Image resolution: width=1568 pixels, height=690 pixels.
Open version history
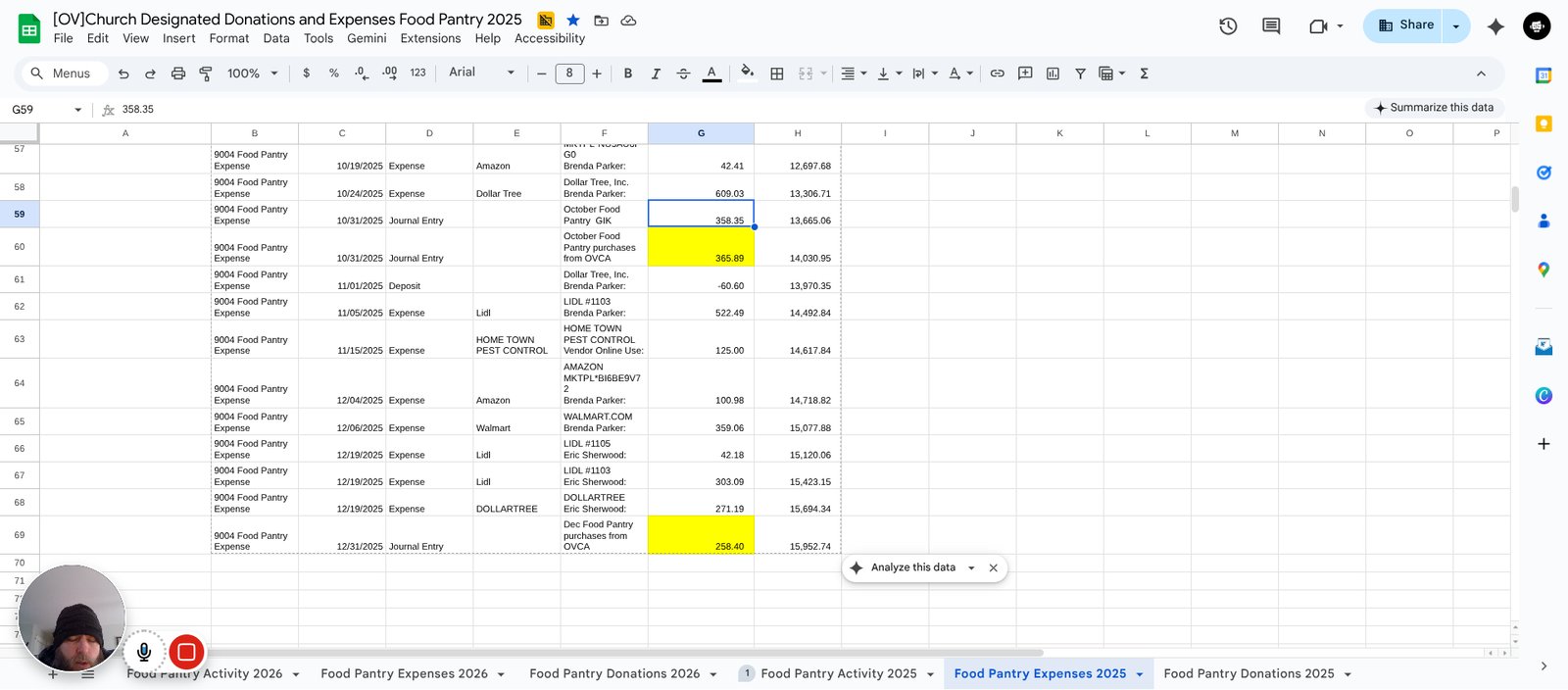(x=1228, y=26)
